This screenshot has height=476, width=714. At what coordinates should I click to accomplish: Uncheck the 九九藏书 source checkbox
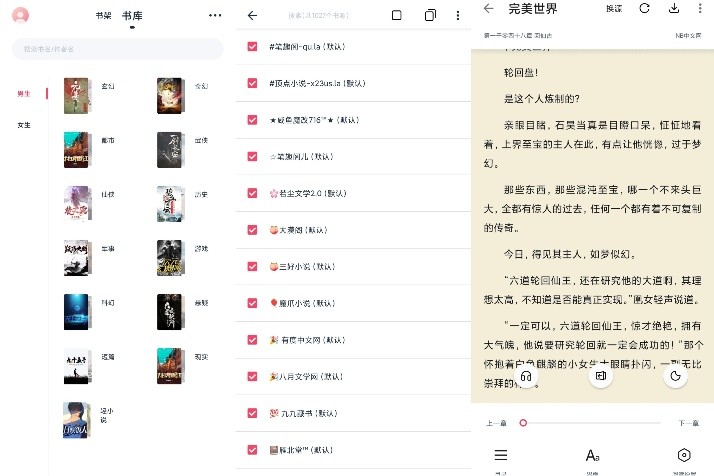tap(252, 413)
